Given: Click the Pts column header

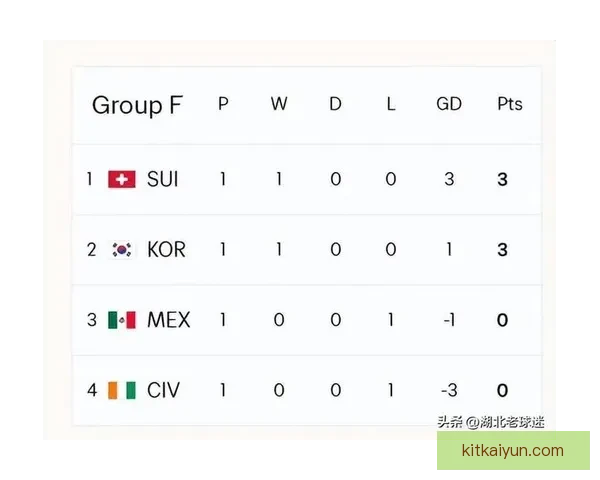Looking at the screenshot, I should (510, 104).
